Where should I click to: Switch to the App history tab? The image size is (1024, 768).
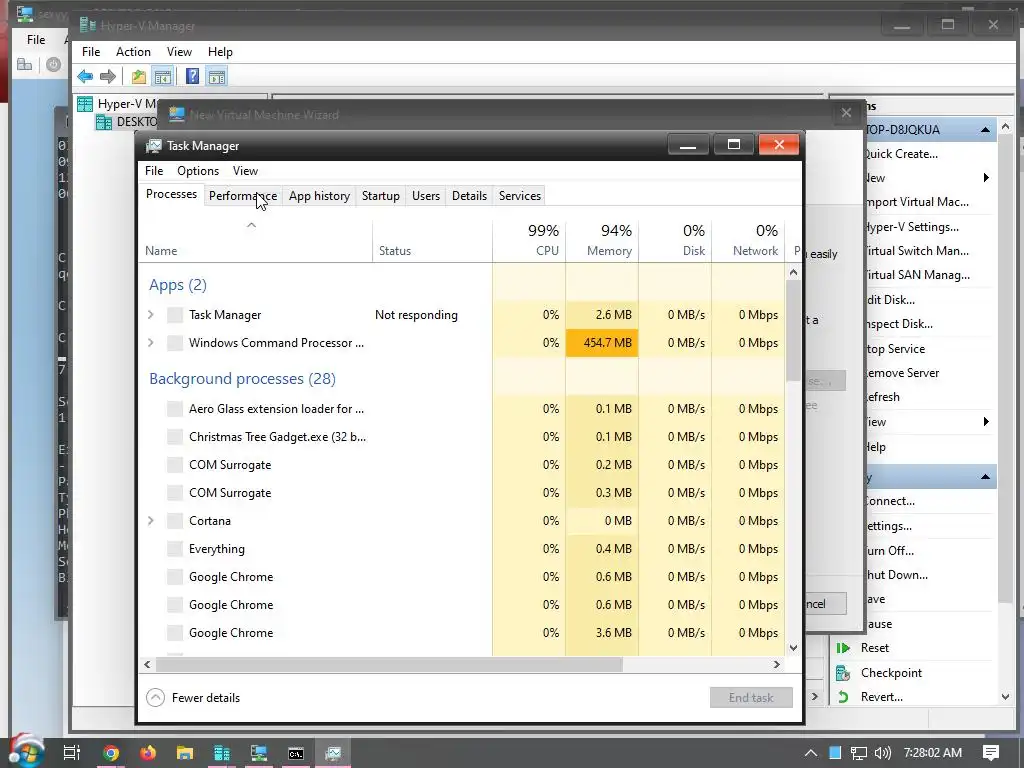tap(319, 196)
